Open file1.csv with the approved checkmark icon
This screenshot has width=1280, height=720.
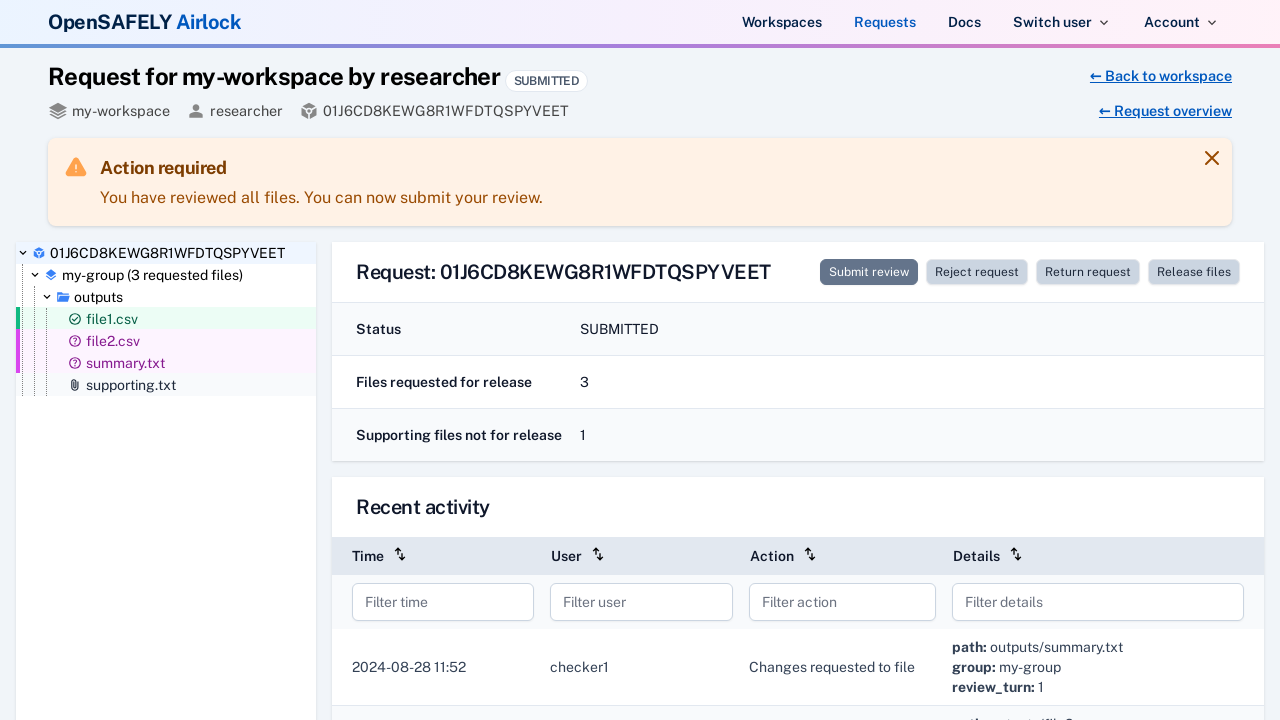coord(111,319)
